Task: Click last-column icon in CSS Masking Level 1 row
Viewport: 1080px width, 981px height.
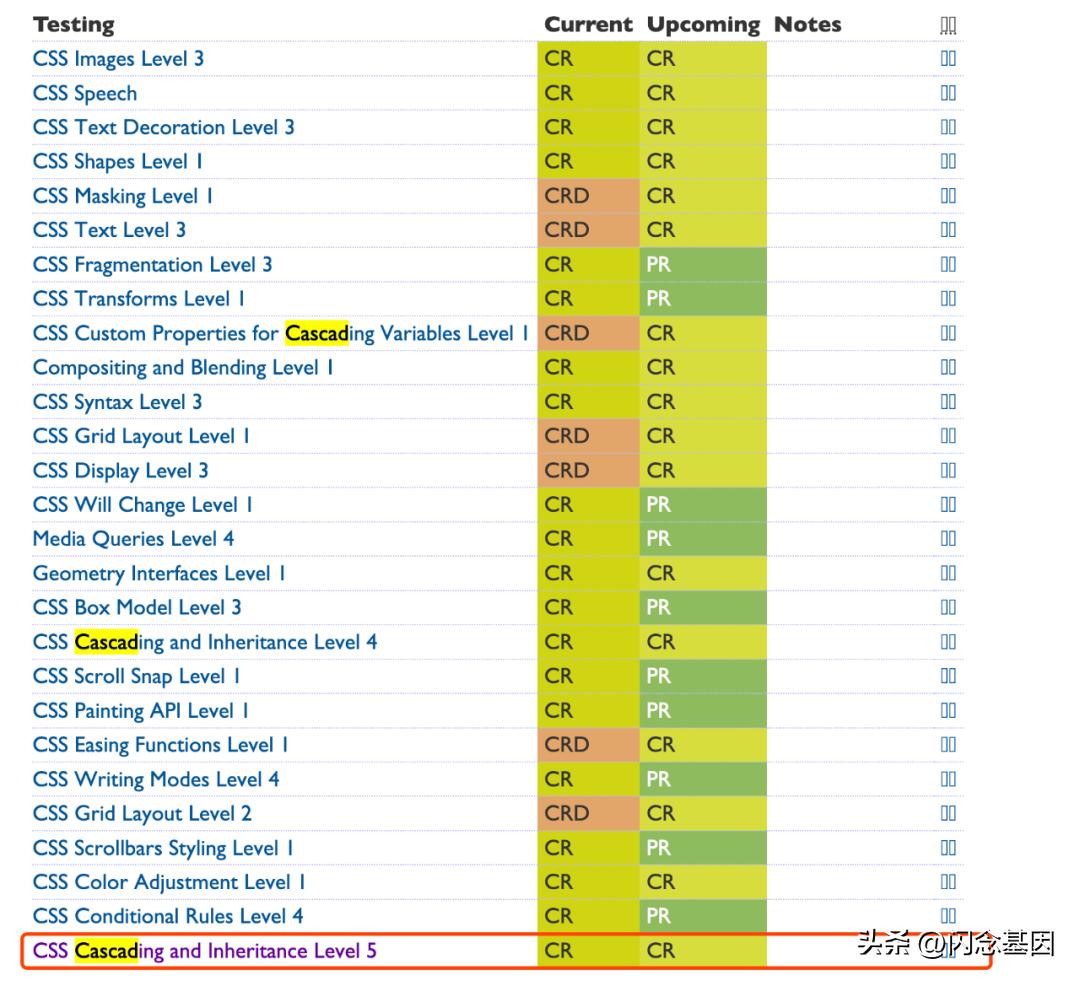Action: [948, 196]
